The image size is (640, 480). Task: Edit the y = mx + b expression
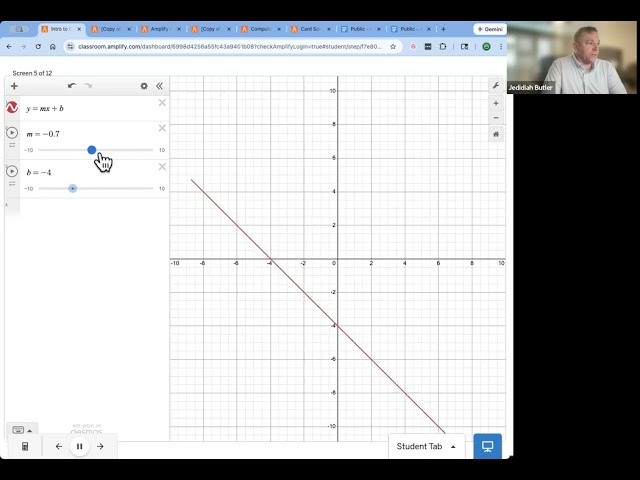[45, 109]
